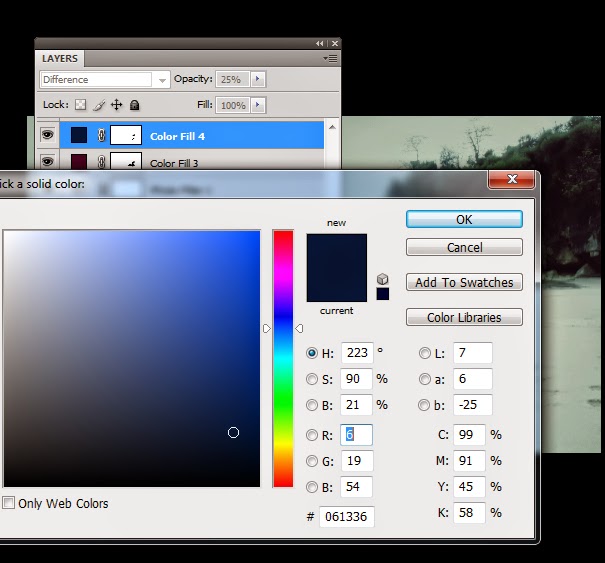Select the Color Fill 4 layer name
This screenshot has width=605, height=563.
click(177, 137)
